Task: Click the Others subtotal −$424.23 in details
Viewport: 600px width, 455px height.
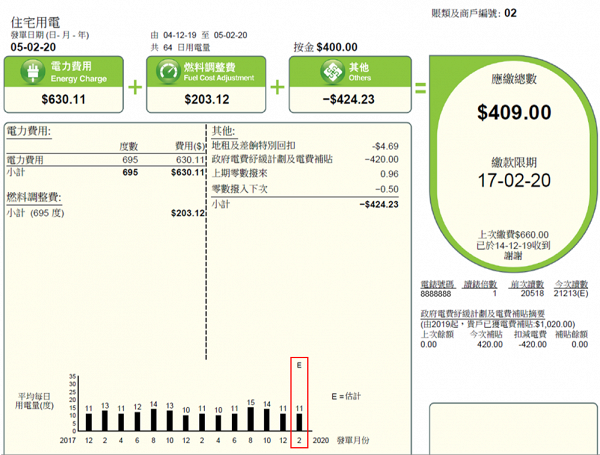Action: 379,205
